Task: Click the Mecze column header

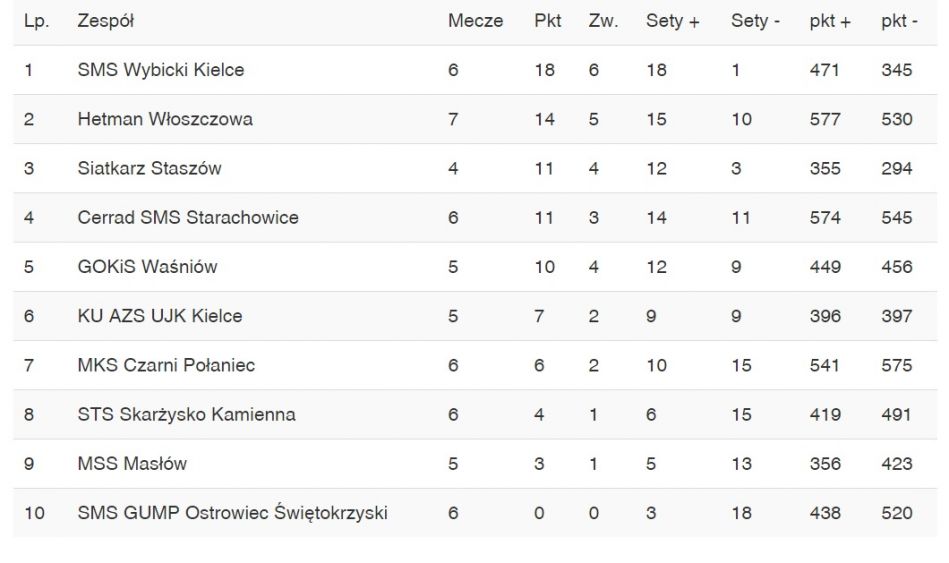Action: pyautogui.click(x=475, y=21)
